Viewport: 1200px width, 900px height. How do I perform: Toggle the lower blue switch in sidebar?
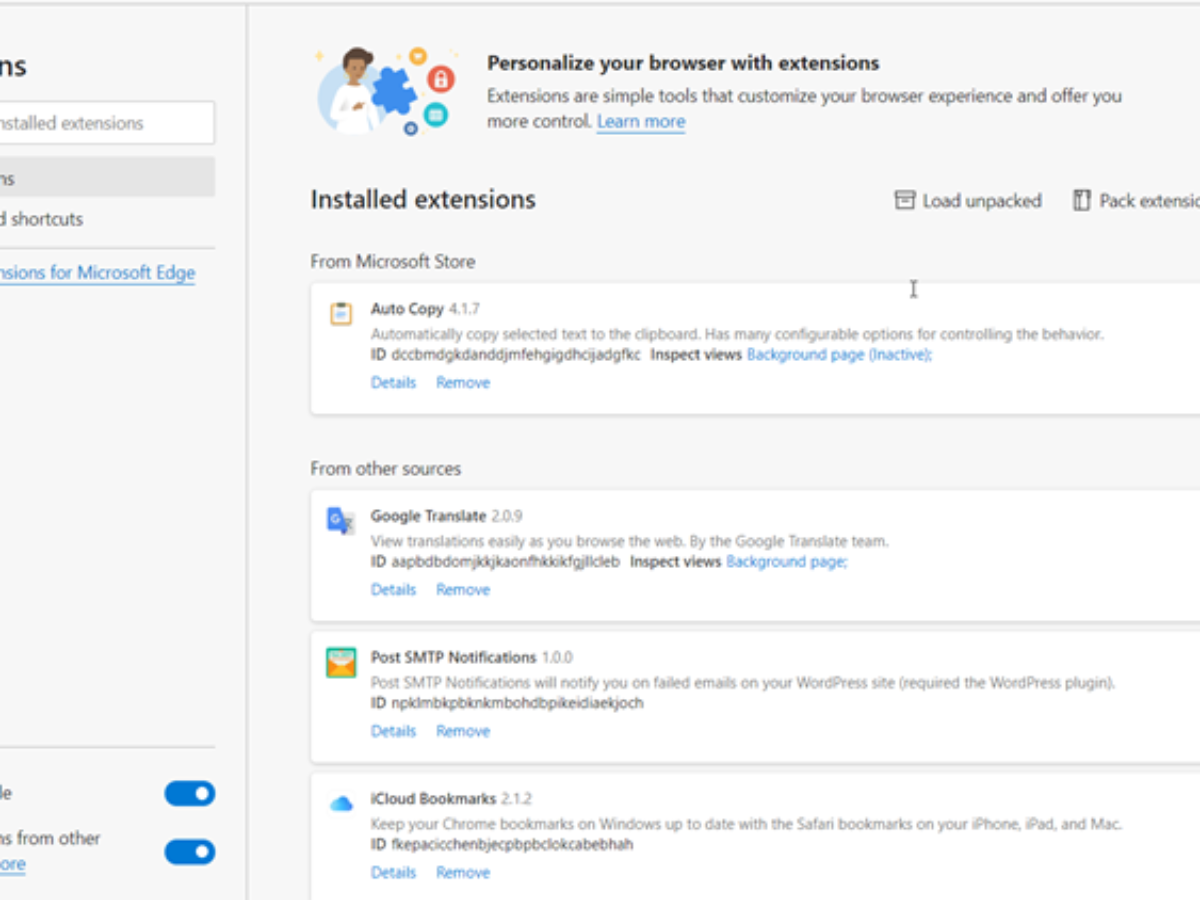pyautogui.click(x=189, y=852)
